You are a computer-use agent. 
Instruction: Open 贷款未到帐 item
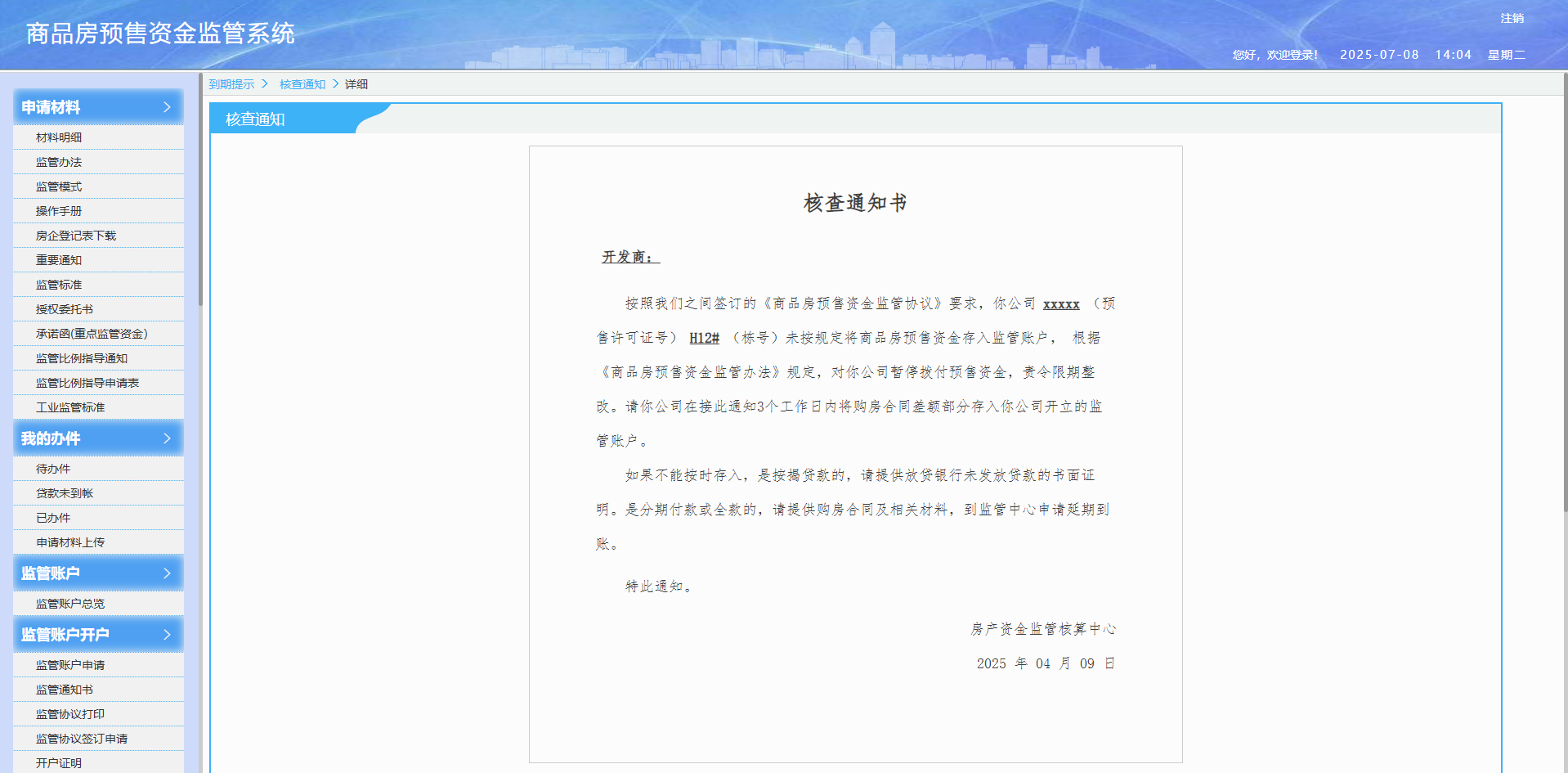point(65,493)
